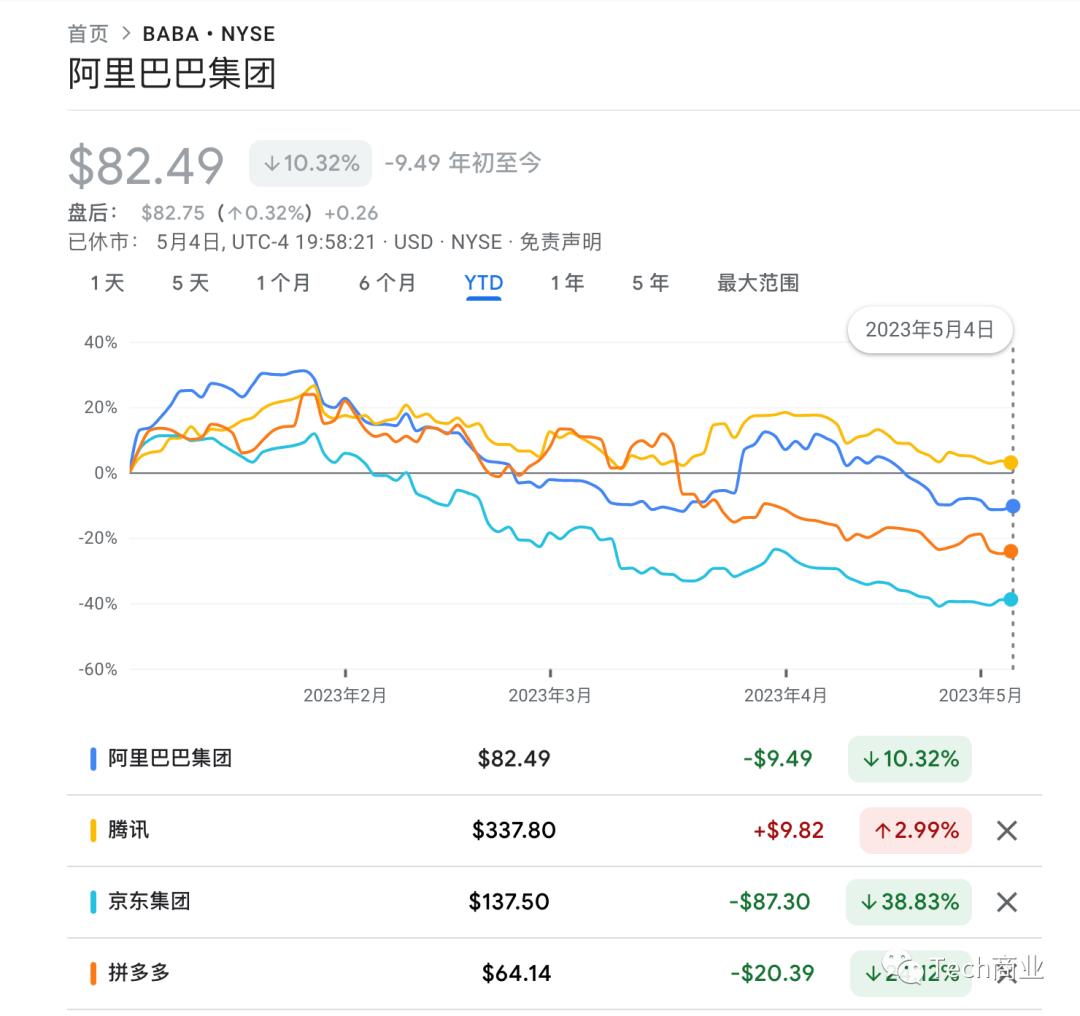1080x1016 pixels.
Task: Click the cyan color bar beside 京东集团
Action: (93, 902)
